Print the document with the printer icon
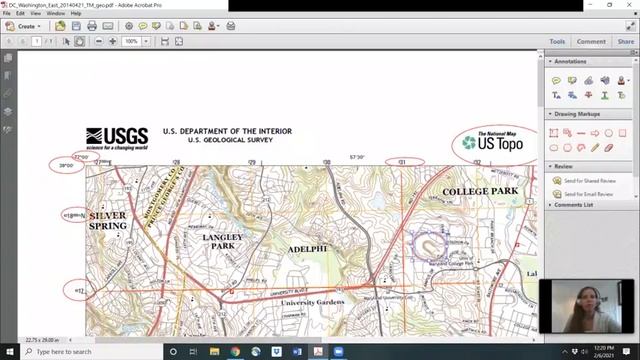Screen dimensions: 640x360 point(92,26)
